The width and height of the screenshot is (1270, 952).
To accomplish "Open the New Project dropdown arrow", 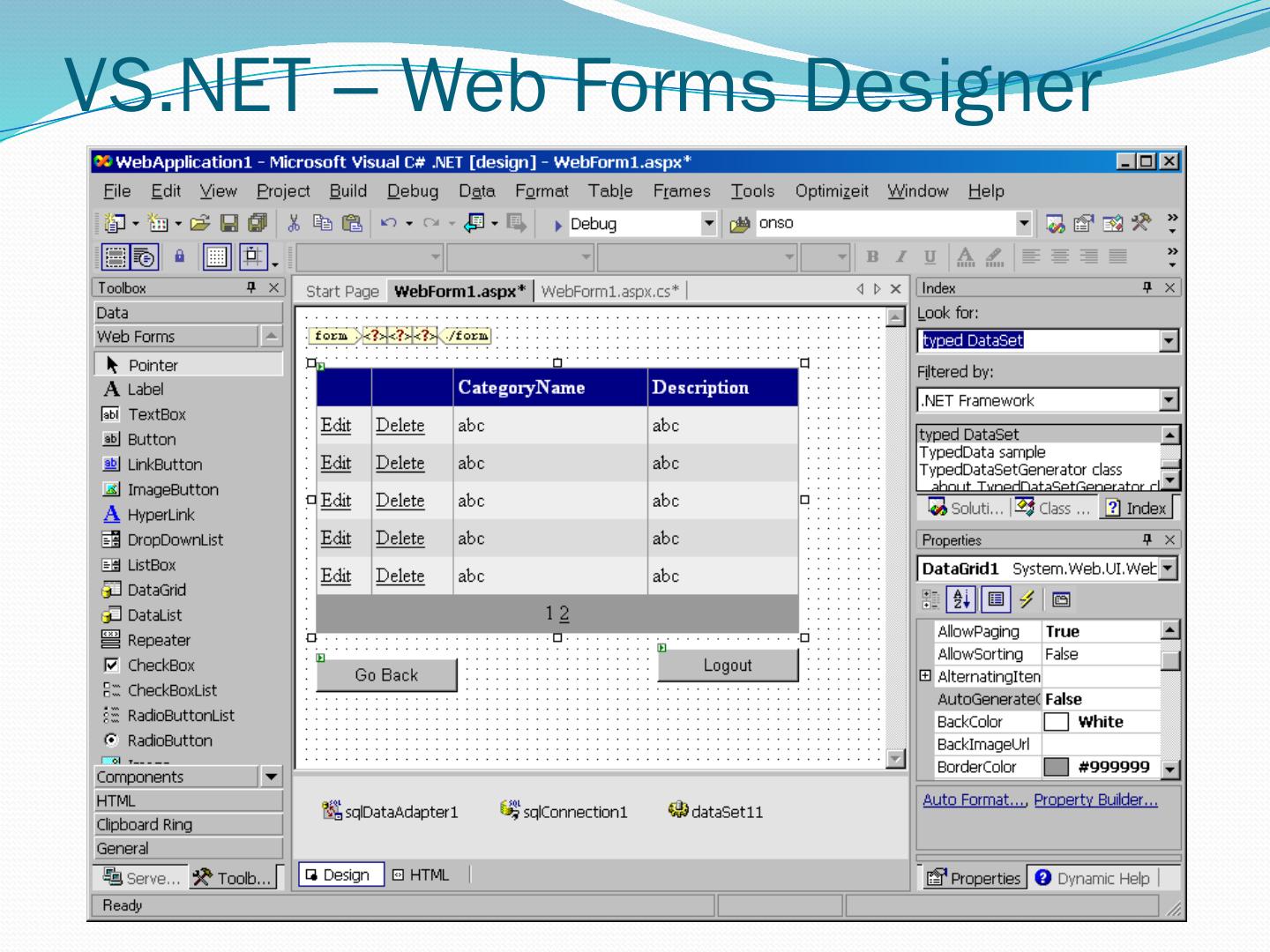I will [136, 225].
